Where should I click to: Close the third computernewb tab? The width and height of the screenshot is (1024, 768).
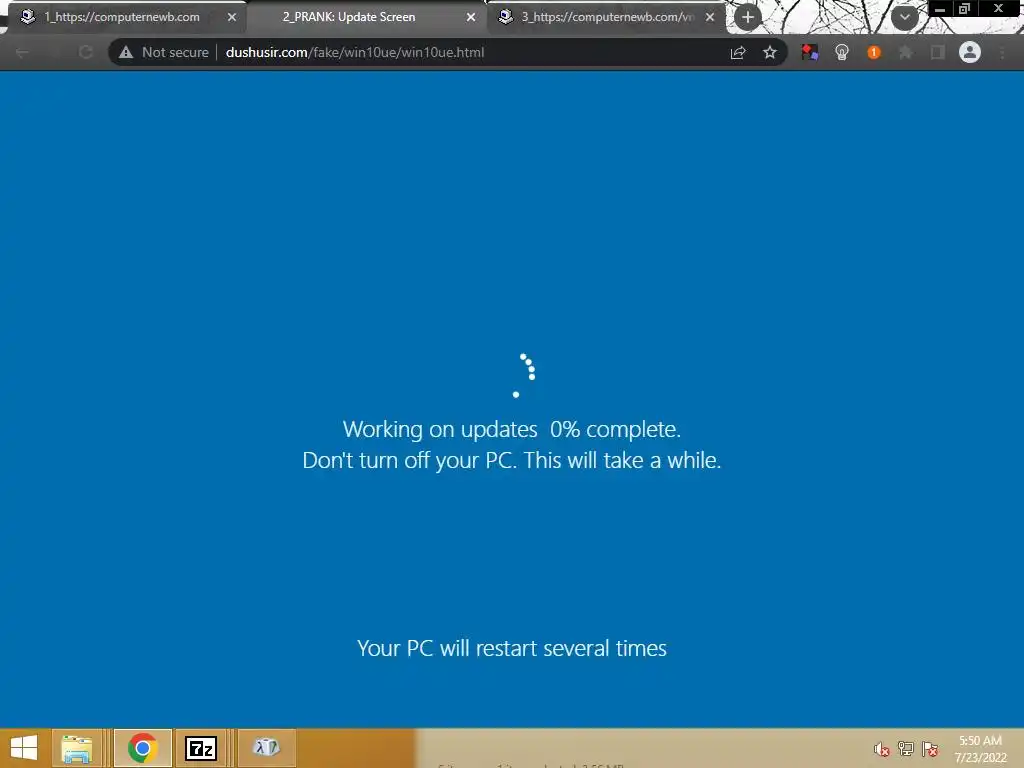pos(710,17)
